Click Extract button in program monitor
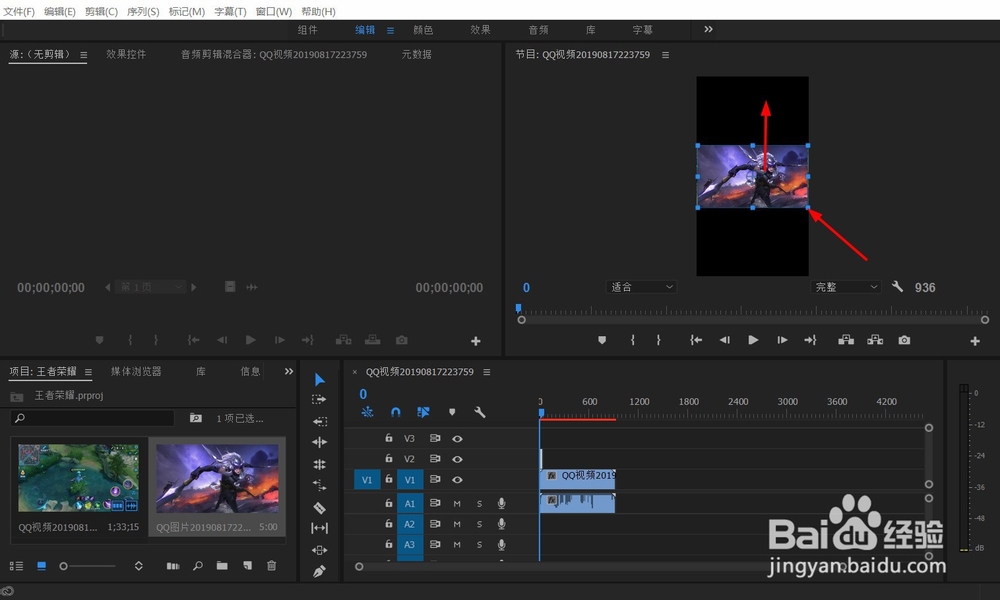 point(875,340)
